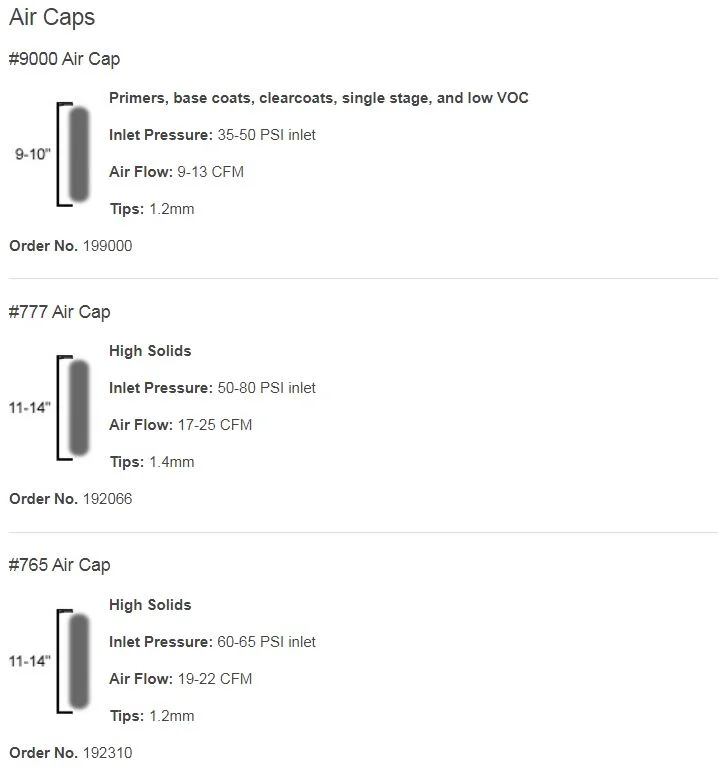Click Inlet Pressure 35-50 PSI inlet text
Image resolution: width=718 pixels, height=782 pixels.
point(212,135)
